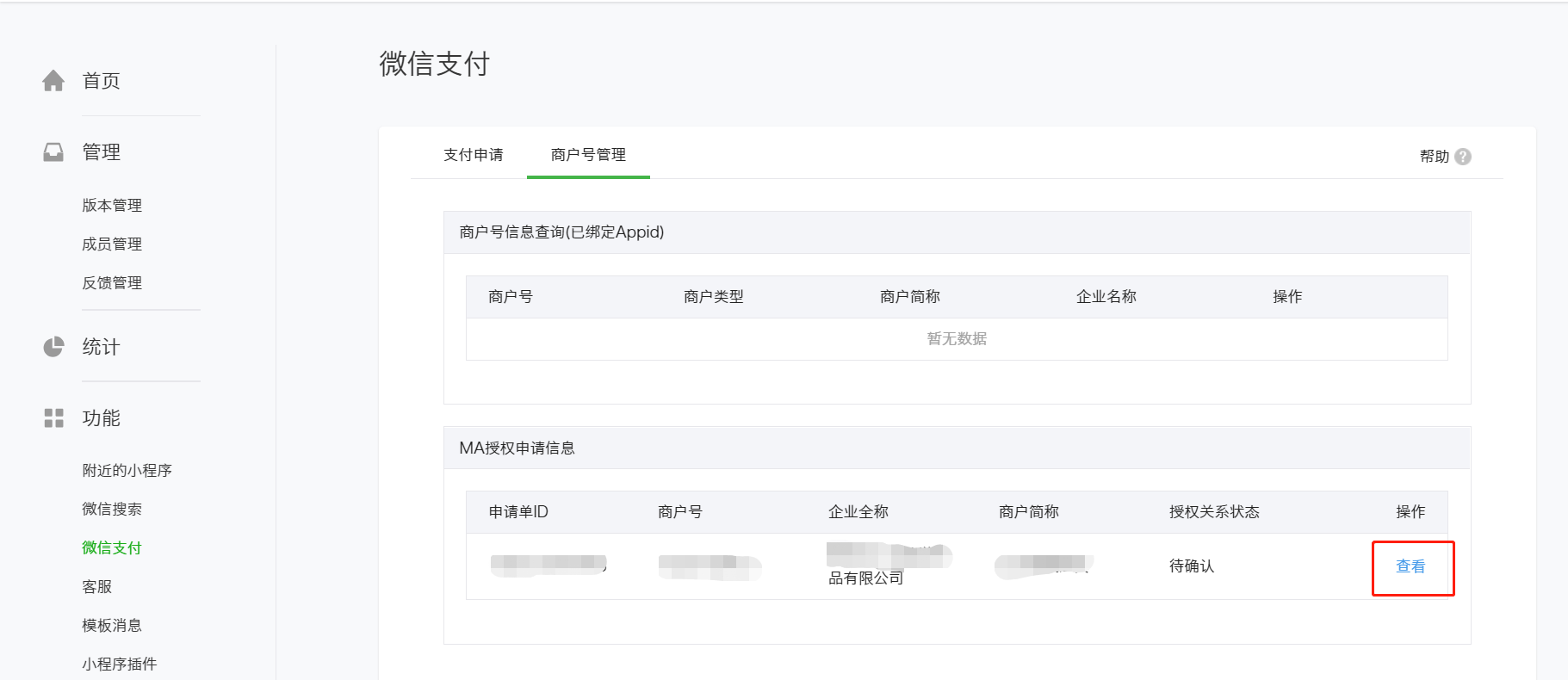Viewport: 1568px width, 680px height.
Task: Click 查看 for the 待确认 application
Action: (x=1410, y=566)
